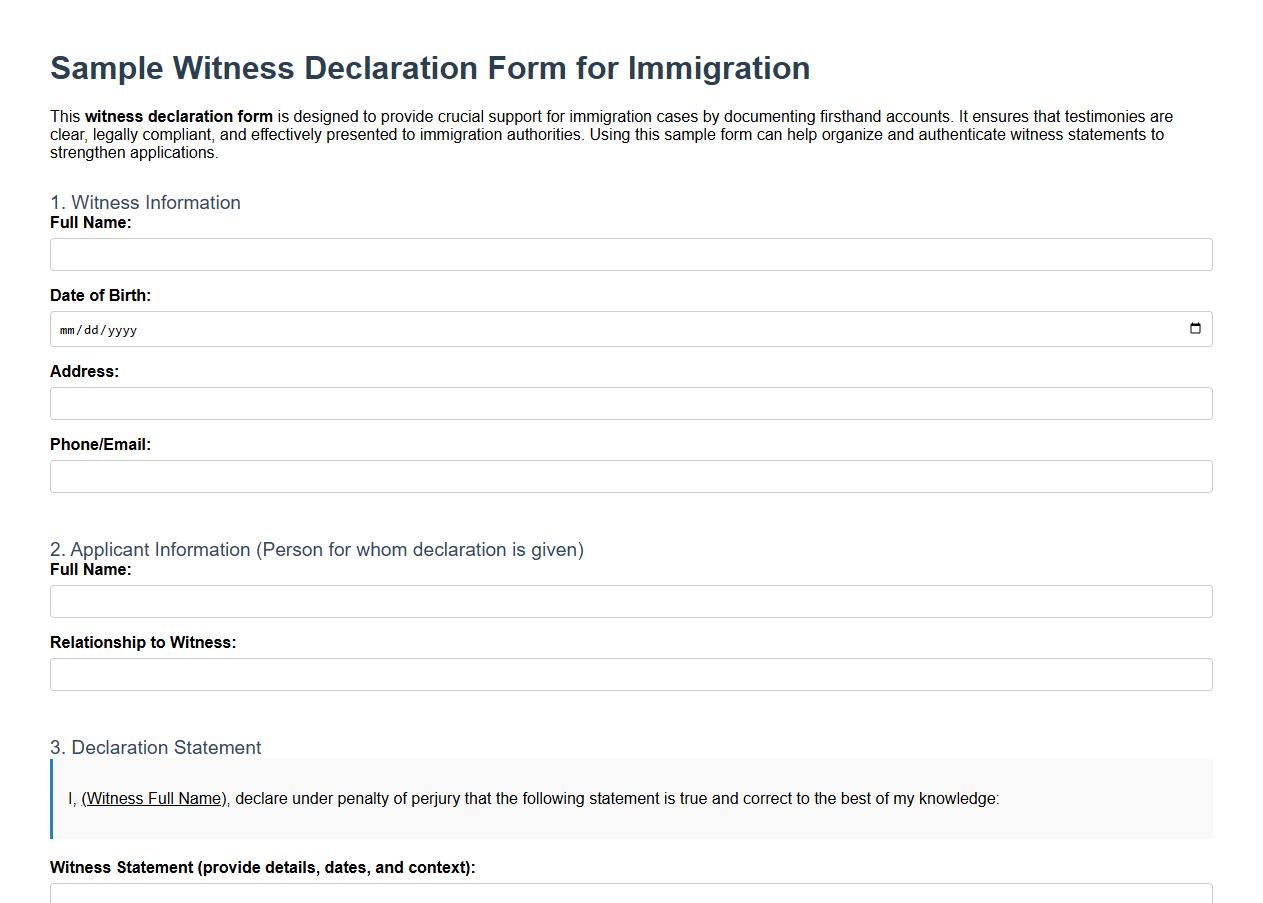Select the yyyy segment in the date field
1263x903 pixels.
(122, 328)
